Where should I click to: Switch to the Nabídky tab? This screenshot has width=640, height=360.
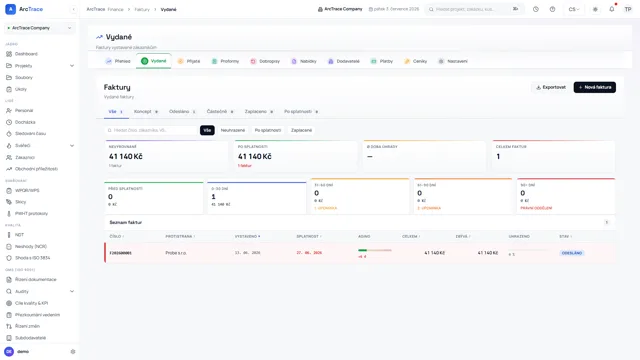(304, 61)
